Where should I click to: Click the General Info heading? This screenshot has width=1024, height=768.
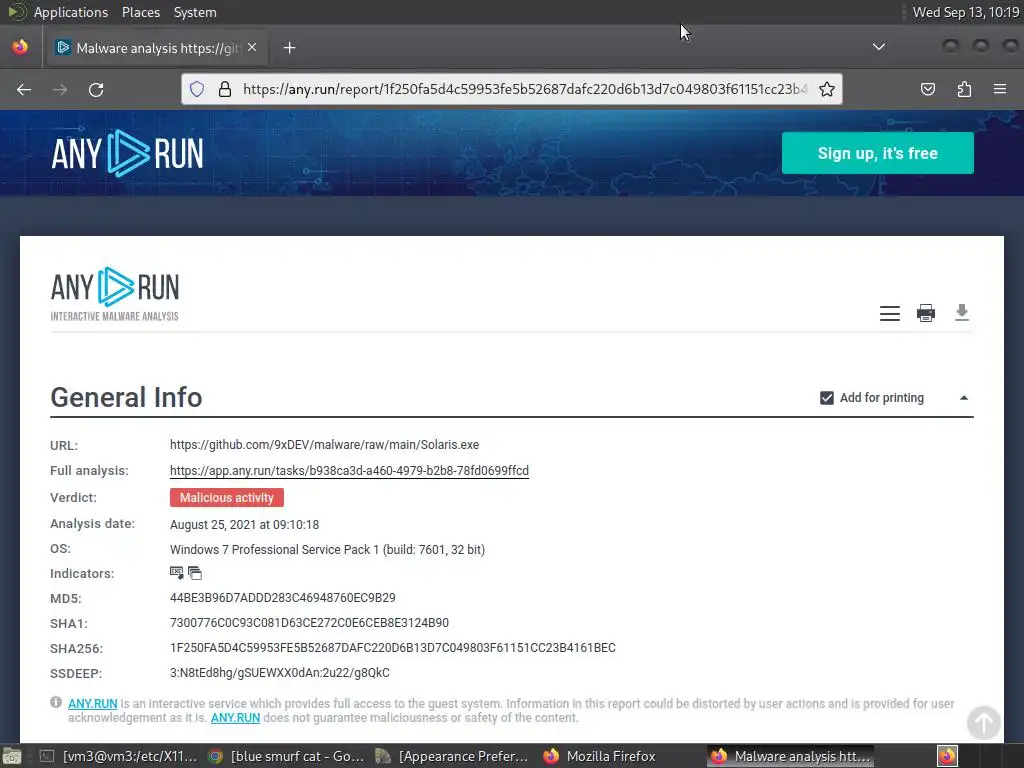(126, 397)
